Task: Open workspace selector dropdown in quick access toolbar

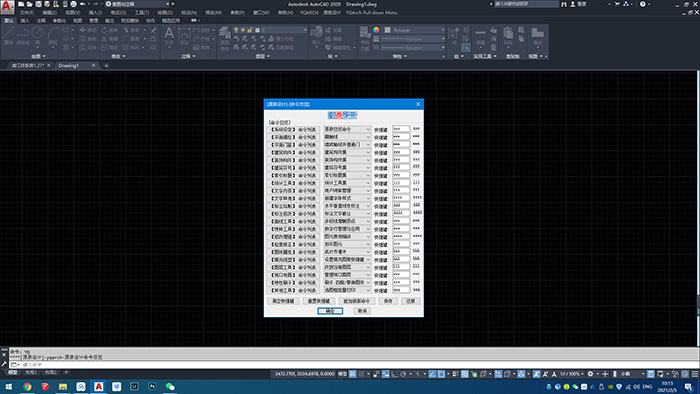Action: (x=138, y=4)
